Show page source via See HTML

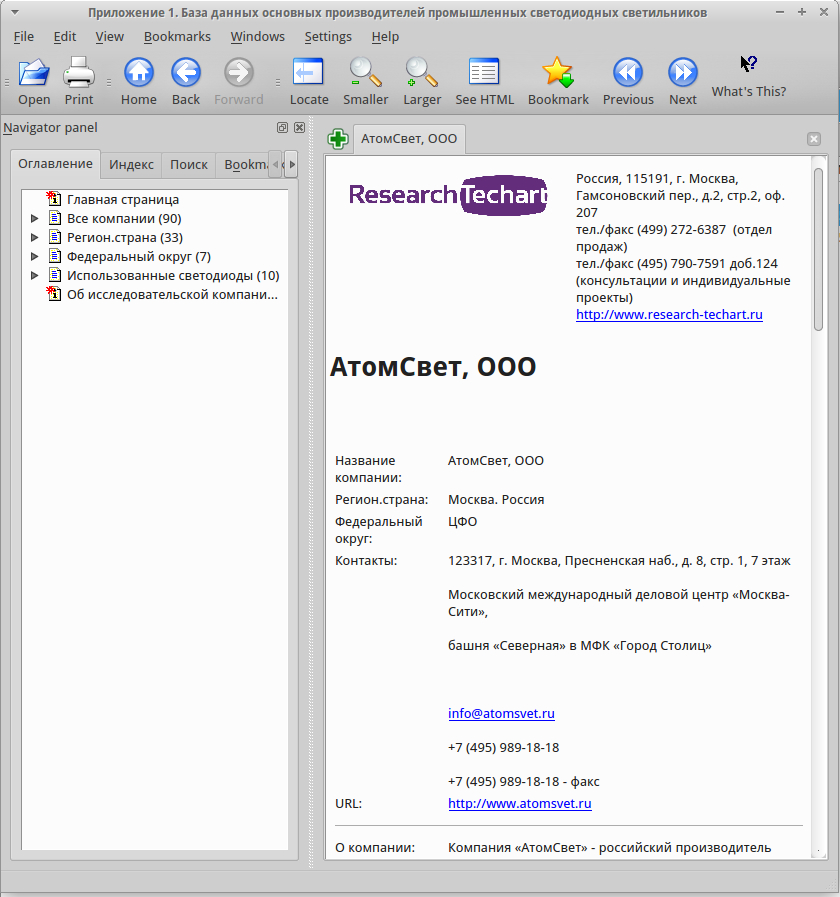[485, 81]
